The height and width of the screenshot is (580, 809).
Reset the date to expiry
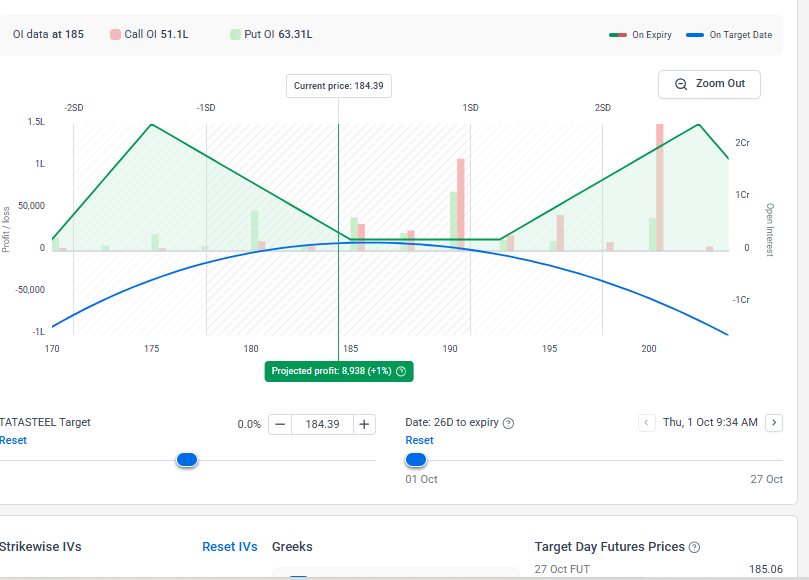419,440
